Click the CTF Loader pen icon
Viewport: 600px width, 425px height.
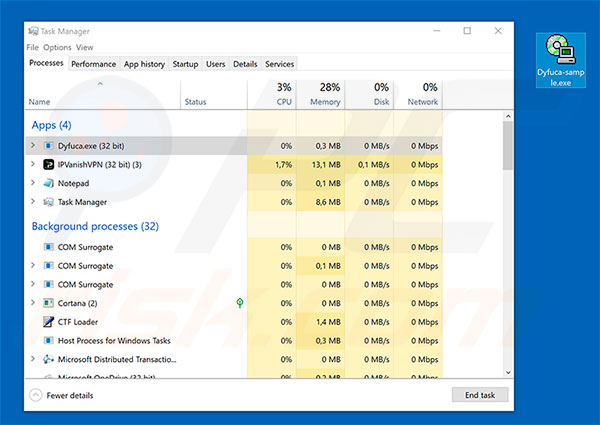[x=49, y=322]
